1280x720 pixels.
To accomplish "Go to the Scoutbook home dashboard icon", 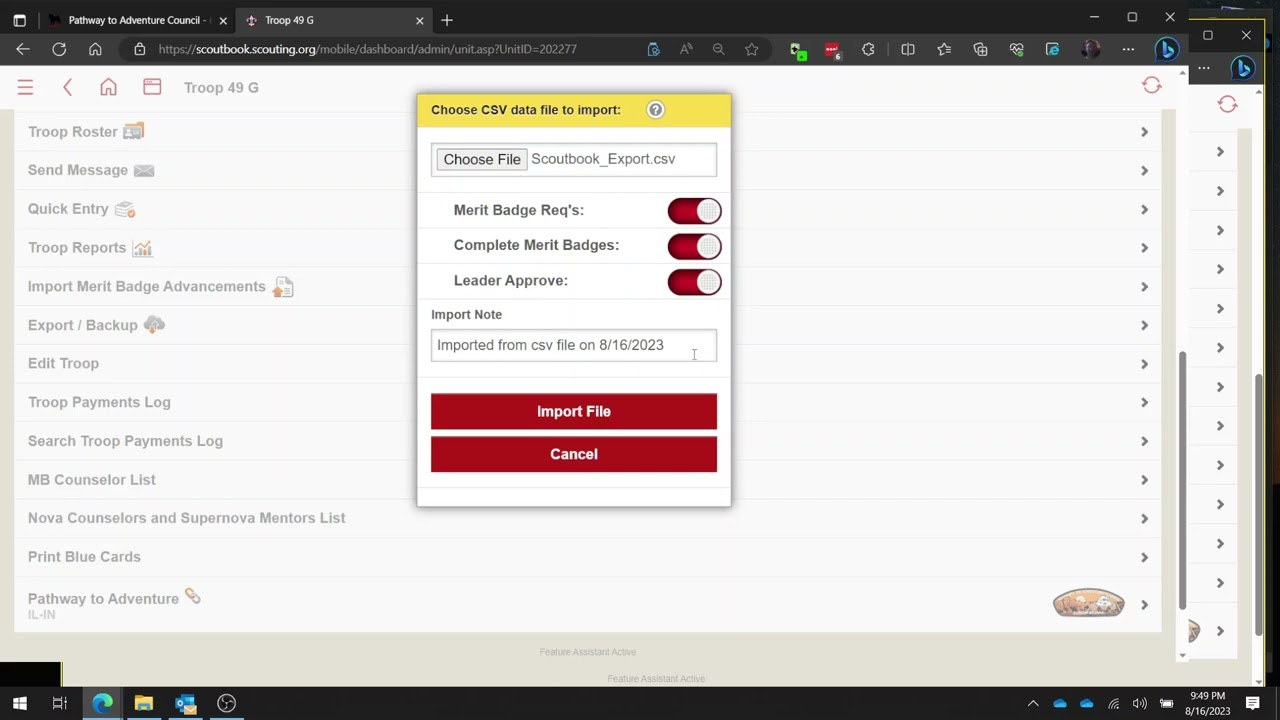I will [x=108, y=87].
